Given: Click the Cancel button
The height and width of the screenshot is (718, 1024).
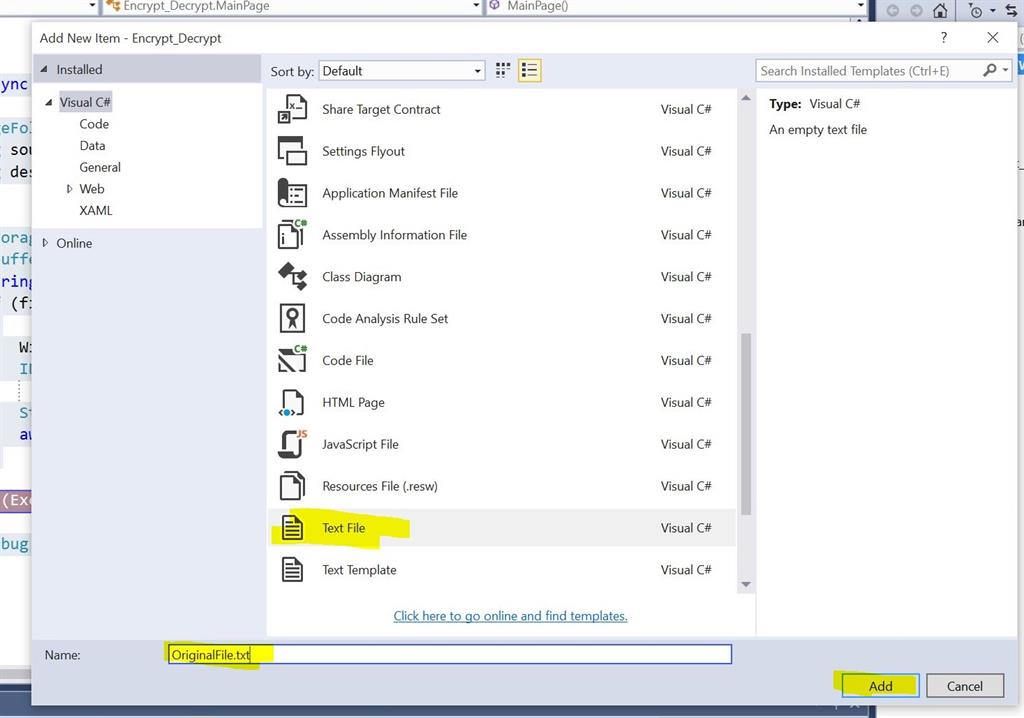Looking at the screenshot, I should [x=965, y=686].
